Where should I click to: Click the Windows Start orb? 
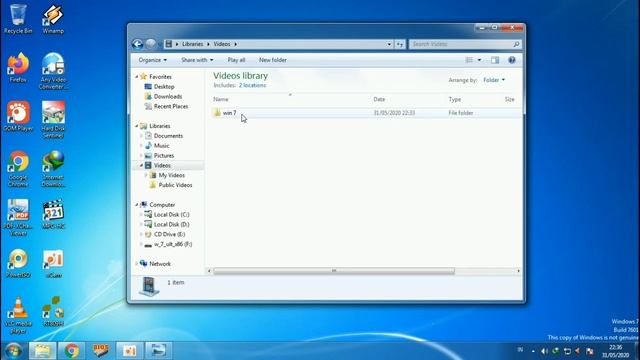[13, 350]
